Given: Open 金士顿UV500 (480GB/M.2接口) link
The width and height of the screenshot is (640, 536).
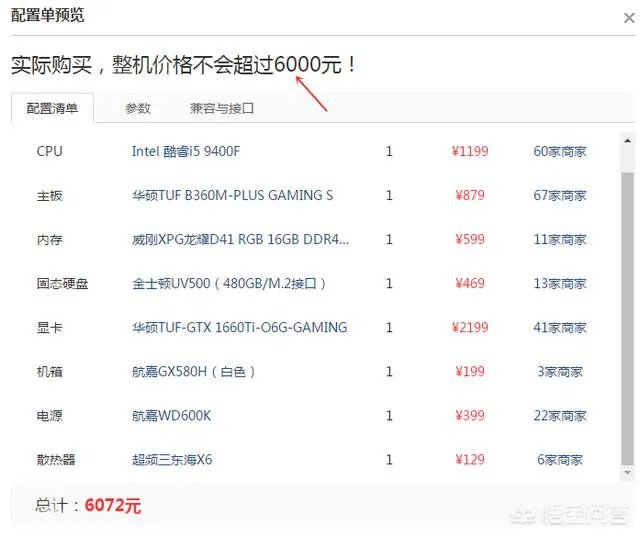Looking at the screenshot, I should pyautogui.click(x=229, y=284).
